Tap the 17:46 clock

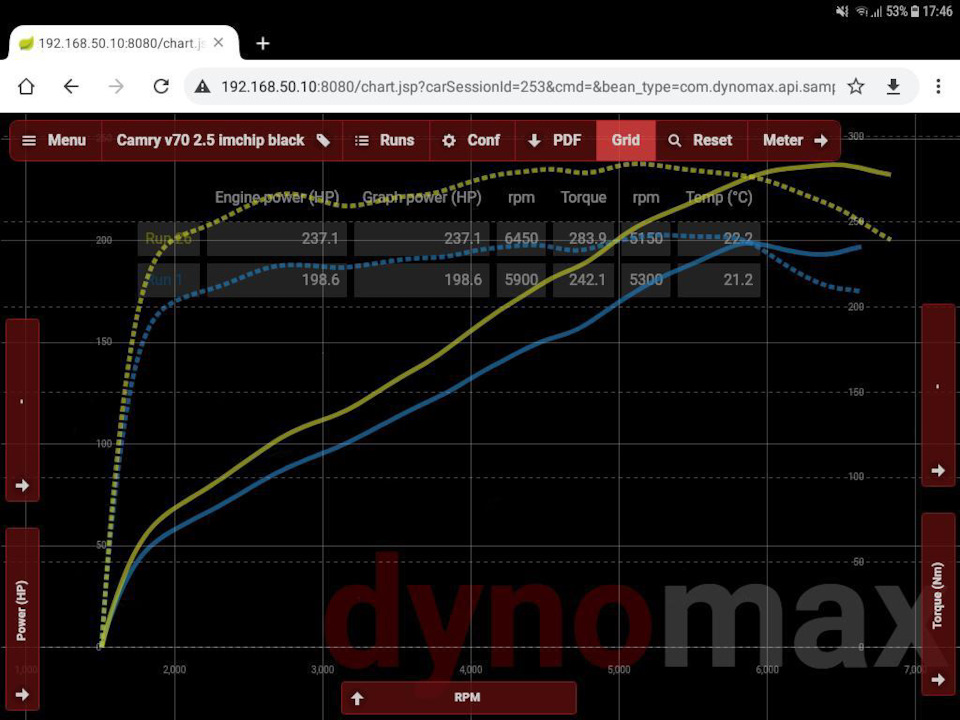tap(937, 11)
